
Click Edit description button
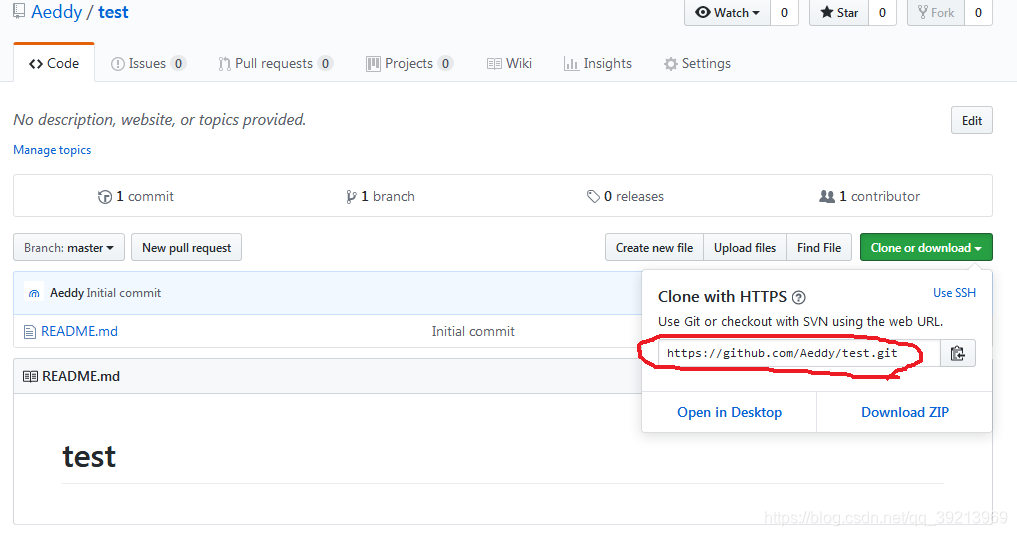click(x=972, y=121)
